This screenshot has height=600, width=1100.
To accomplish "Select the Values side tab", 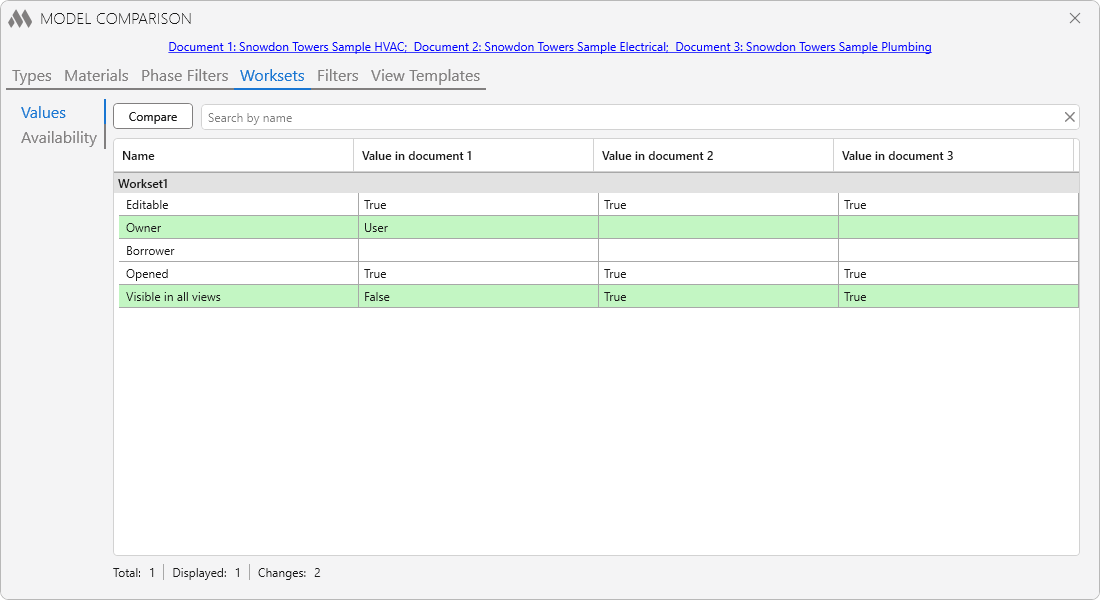I will (43, 113).
